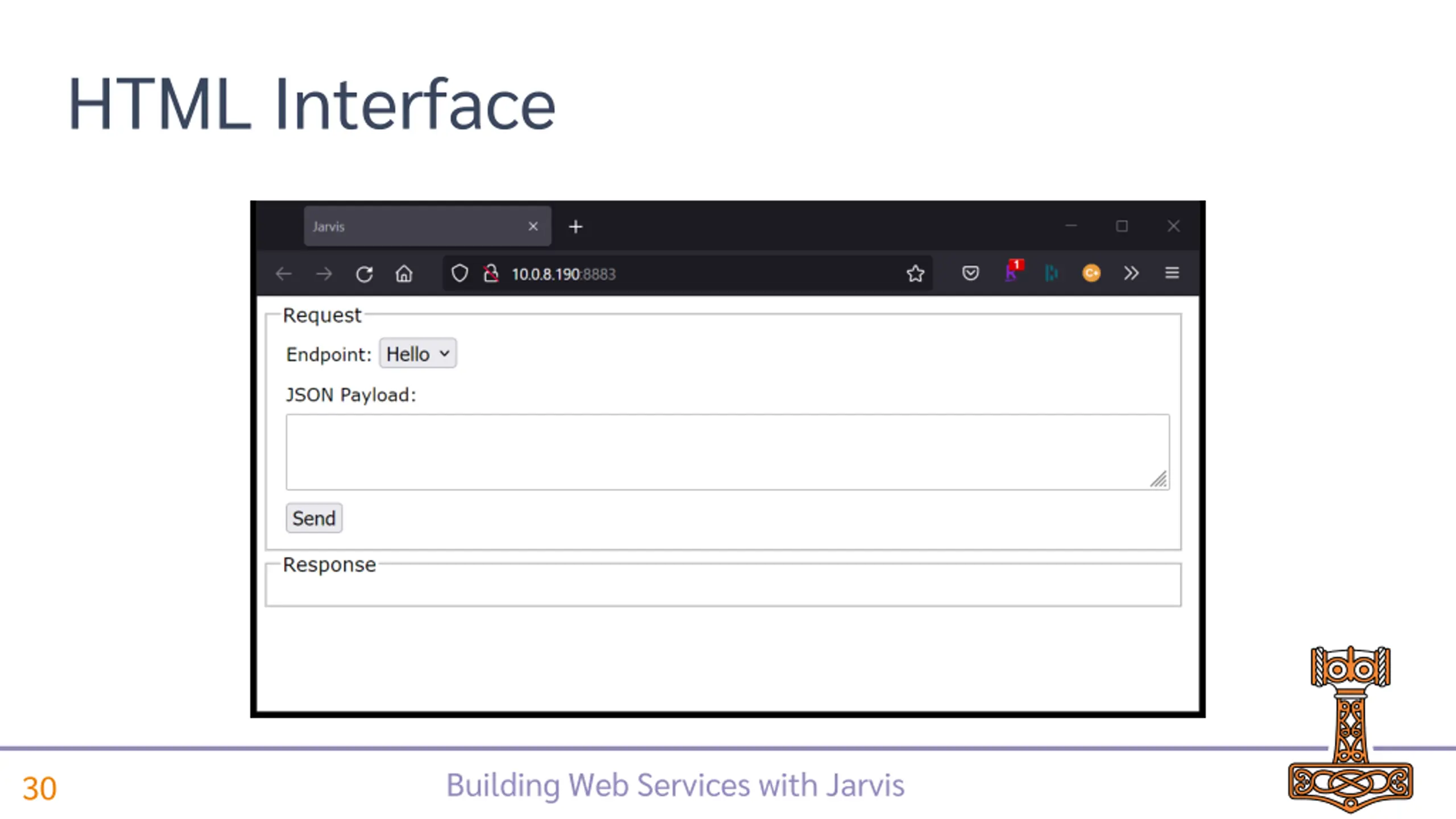Image resolution: width=1456 pixels, height=819 pixels.
Task: Click the insecure connection padlock icon
Action: [x=491, y=274]
